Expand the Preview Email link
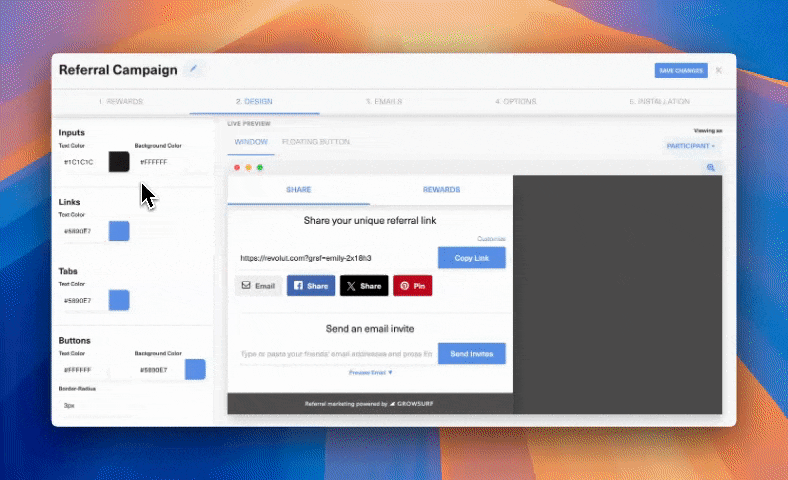Screen dimensions: 788x480 pos(370,372)
